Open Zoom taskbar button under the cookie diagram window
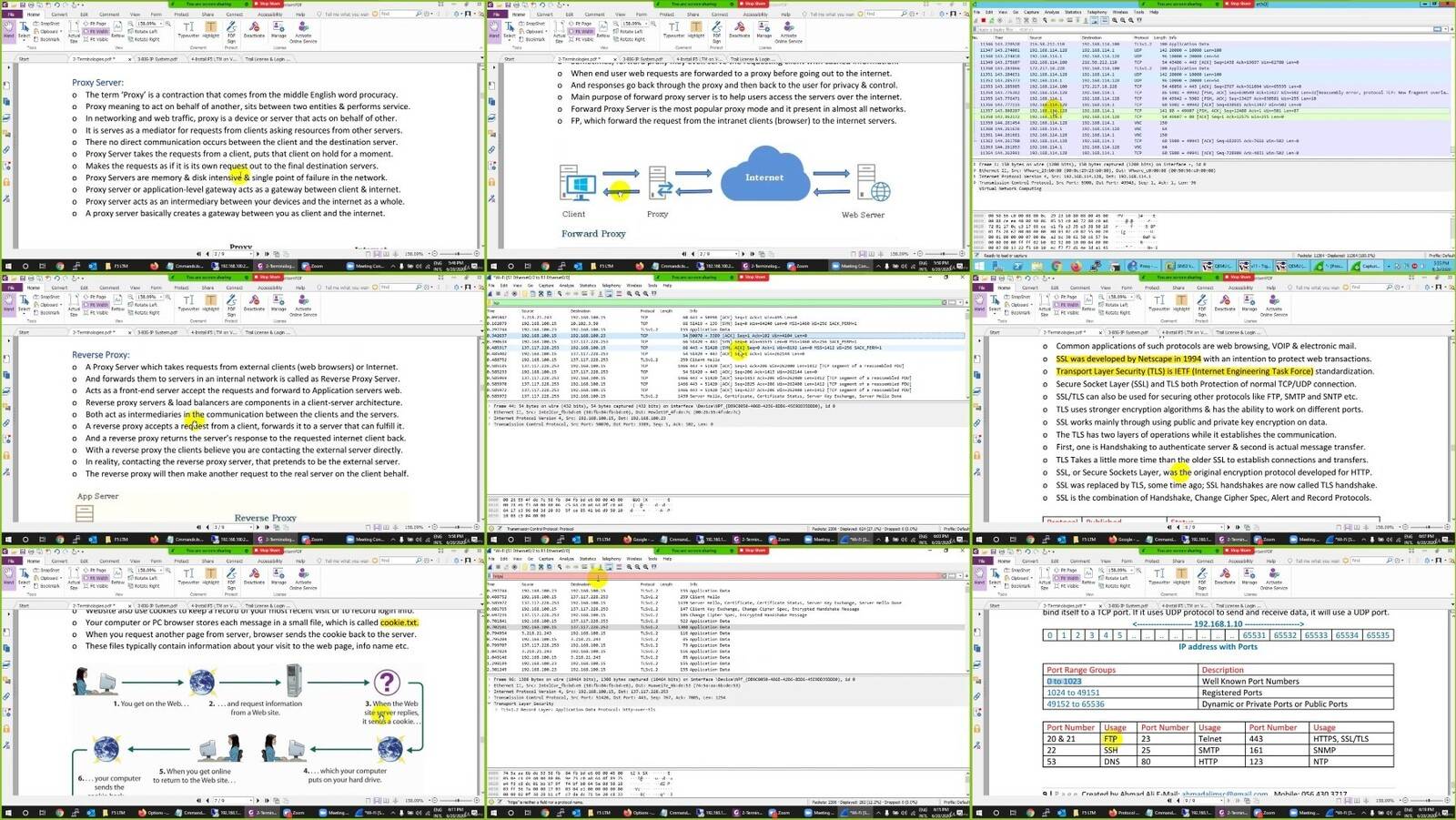This screenshot has height=820, width=1456. tap(295, 813)
